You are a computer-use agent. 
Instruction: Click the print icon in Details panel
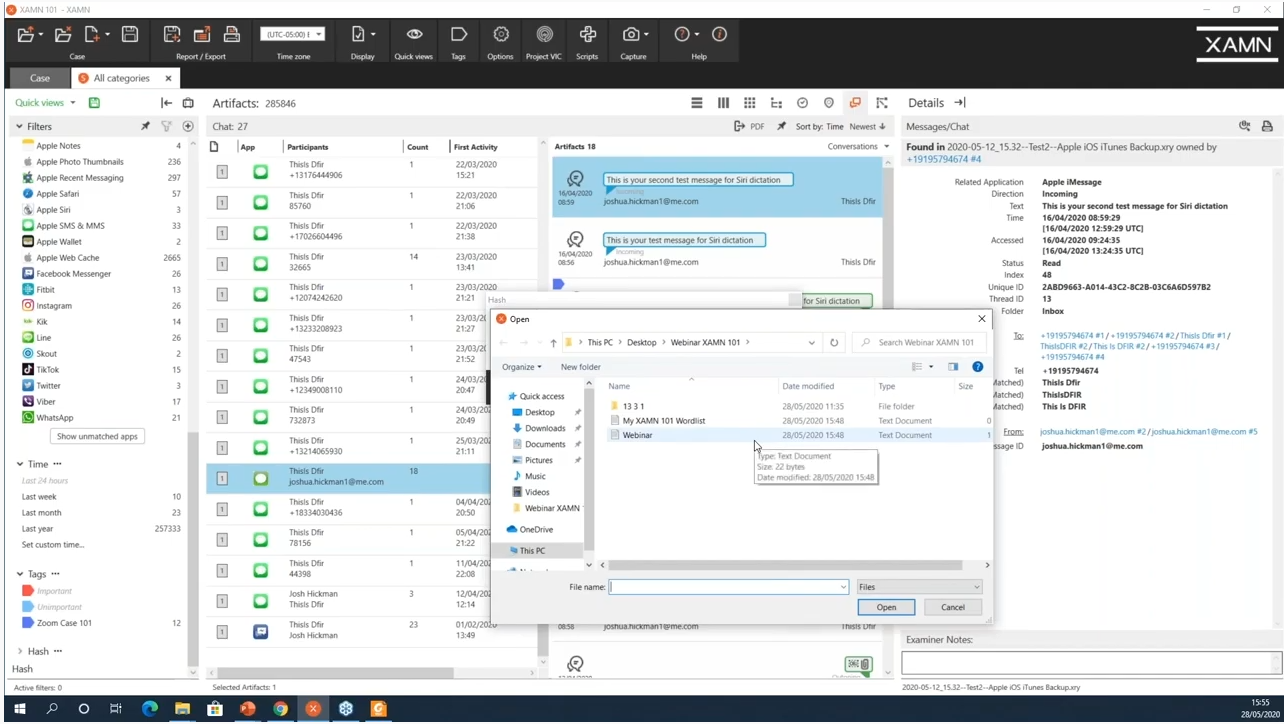[1267, 127]
